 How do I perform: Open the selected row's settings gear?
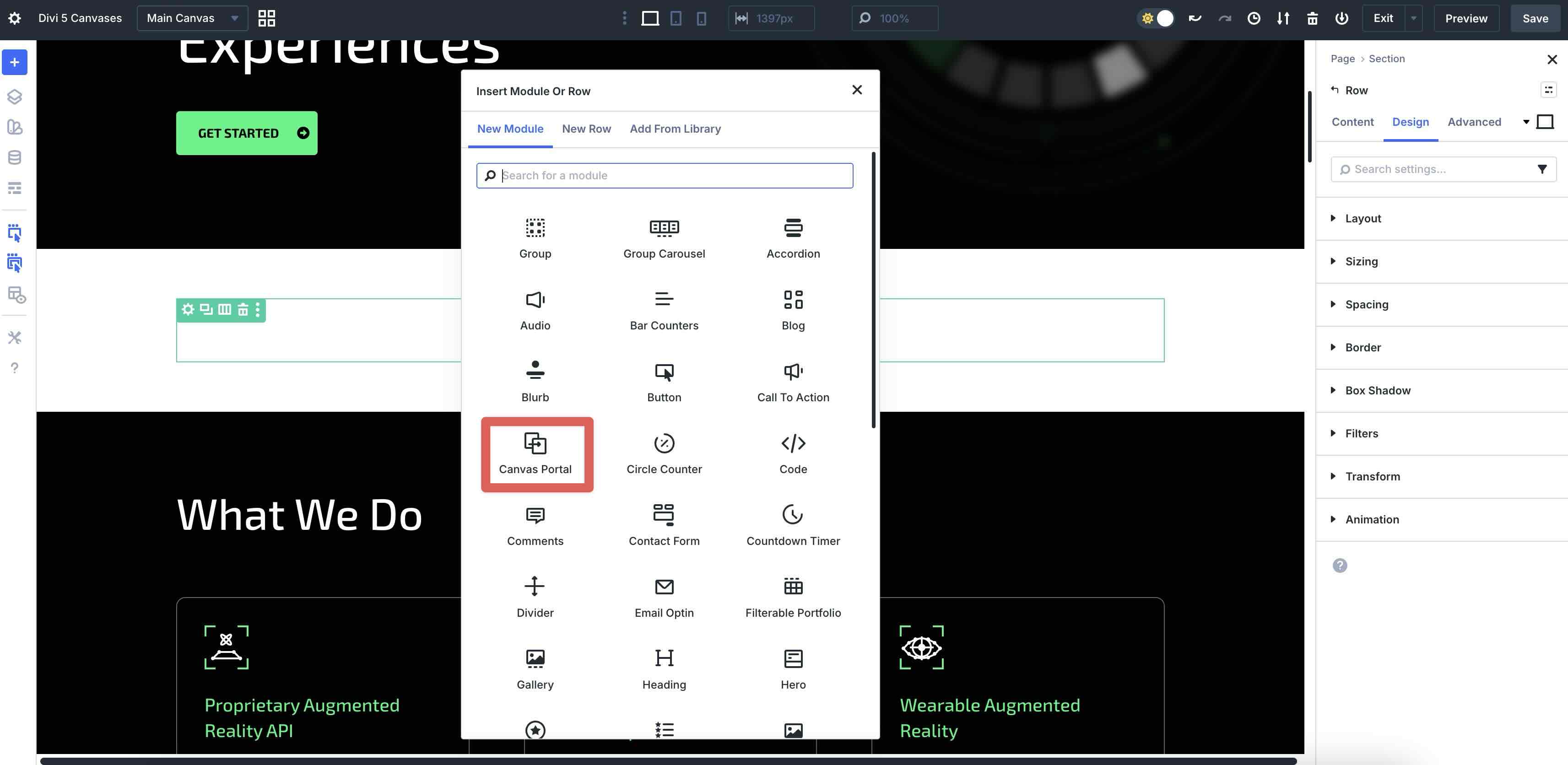click(187, 309)
